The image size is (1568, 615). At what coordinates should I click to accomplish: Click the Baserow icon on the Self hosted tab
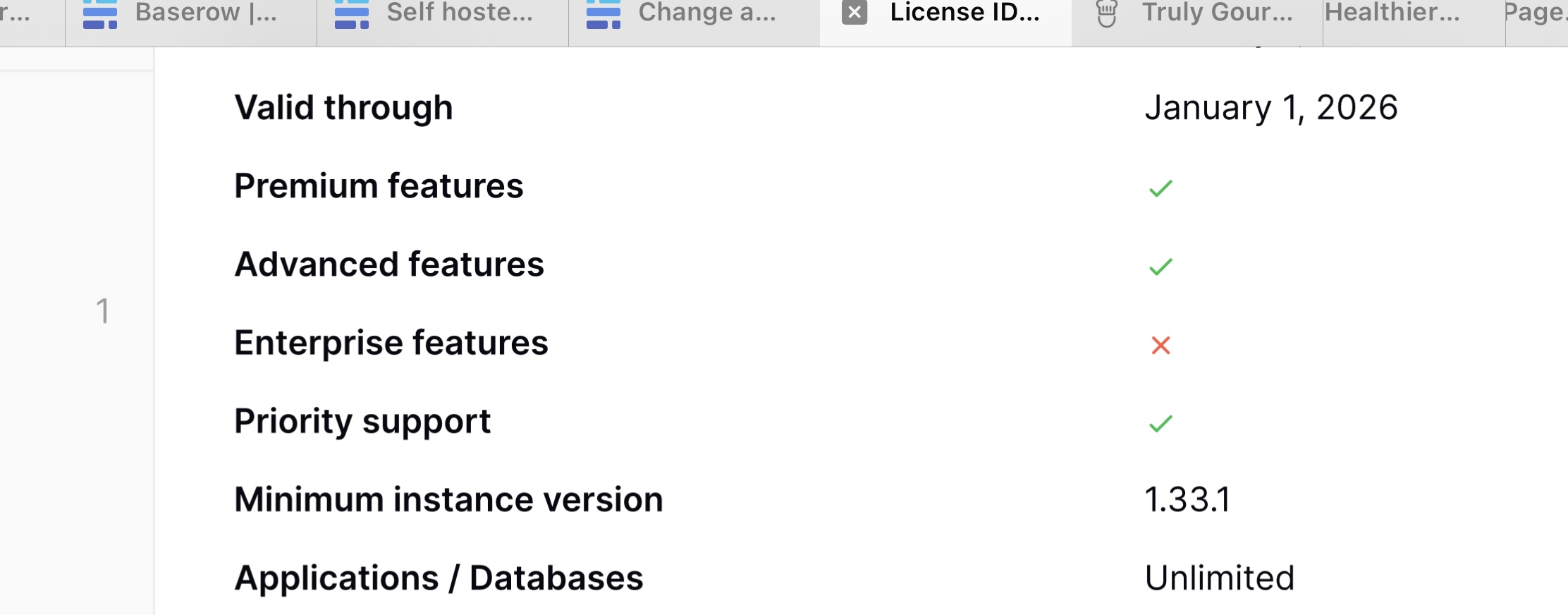[x=351, y=14]
